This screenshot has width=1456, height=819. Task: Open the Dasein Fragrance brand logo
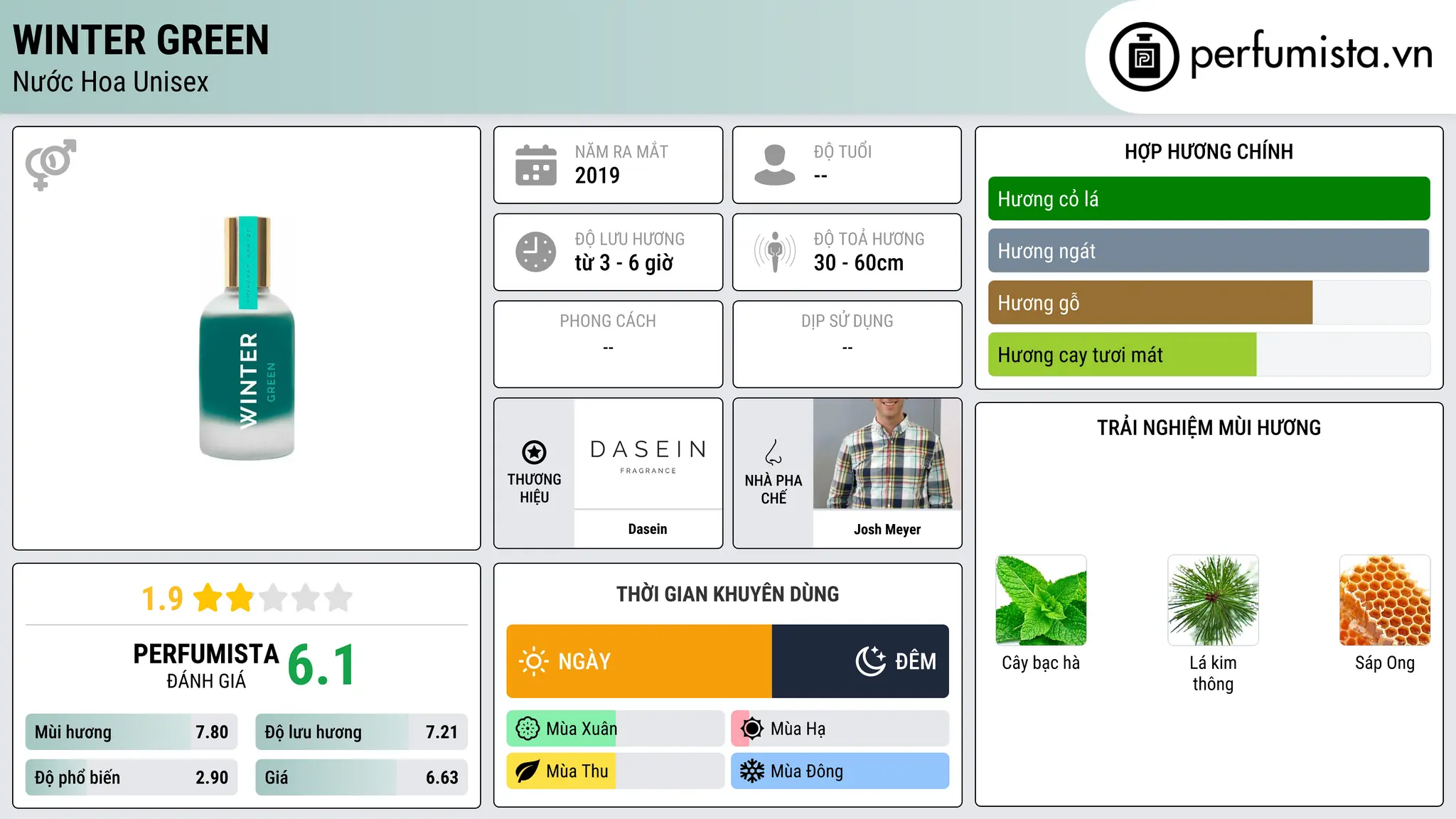(x=648, y=454)
